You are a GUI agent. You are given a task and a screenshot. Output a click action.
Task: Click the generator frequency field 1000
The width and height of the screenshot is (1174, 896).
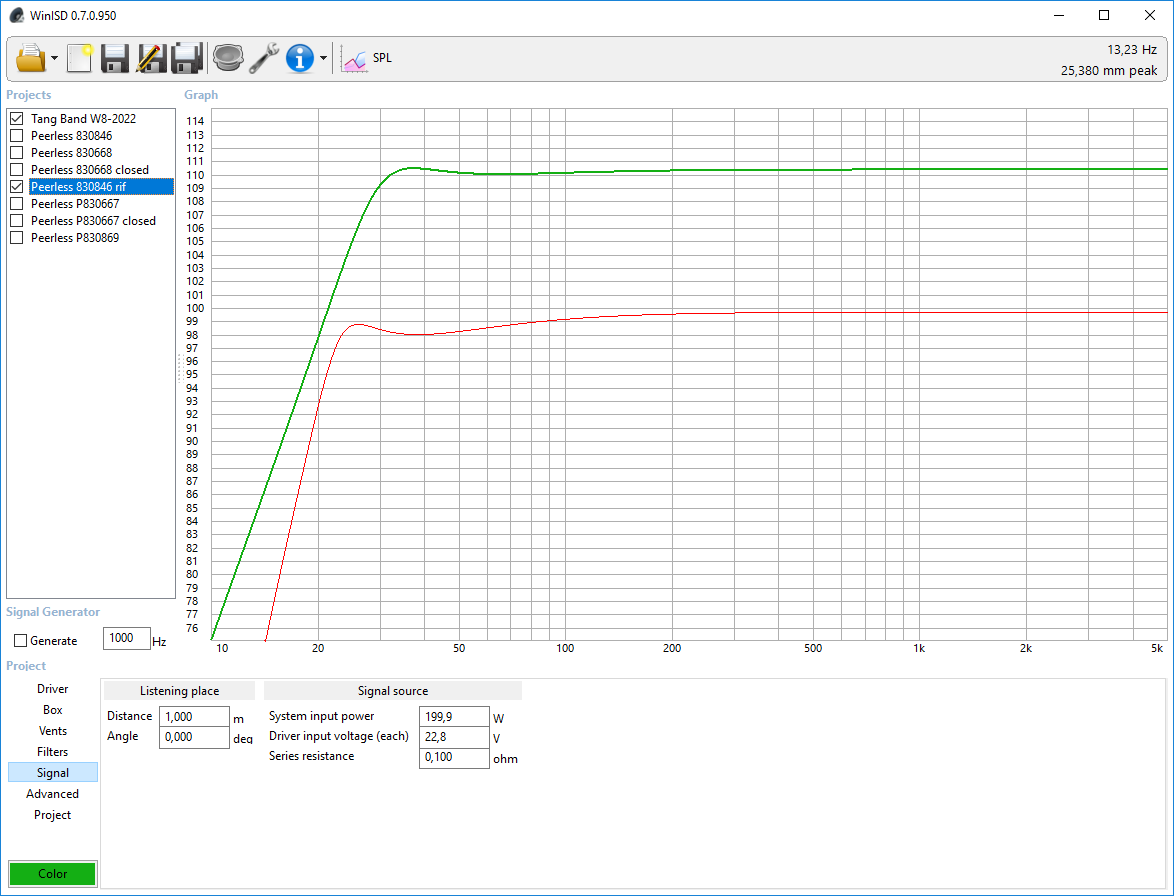[127, 639]
